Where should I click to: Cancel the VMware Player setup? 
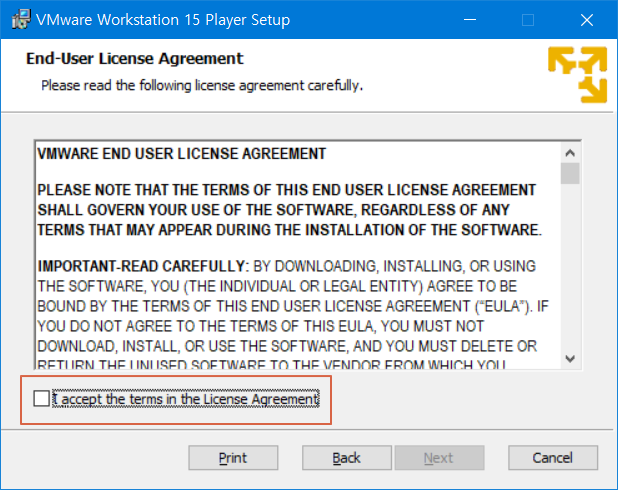click(x=553, y=458)
